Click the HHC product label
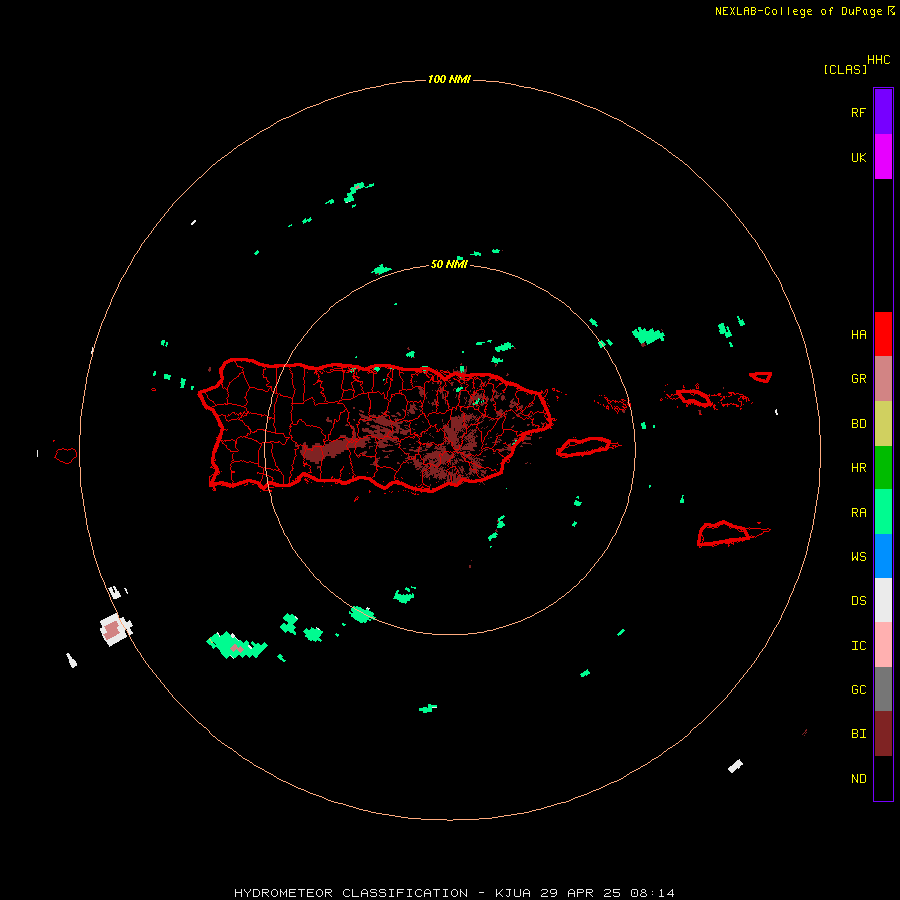 pos(879,60)
